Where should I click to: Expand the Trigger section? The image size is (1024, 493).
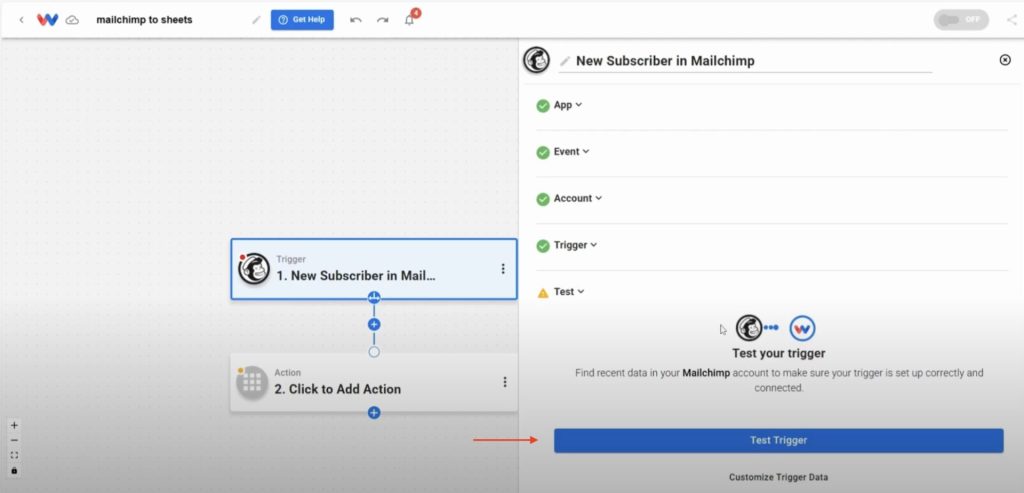tap(575, 246)
